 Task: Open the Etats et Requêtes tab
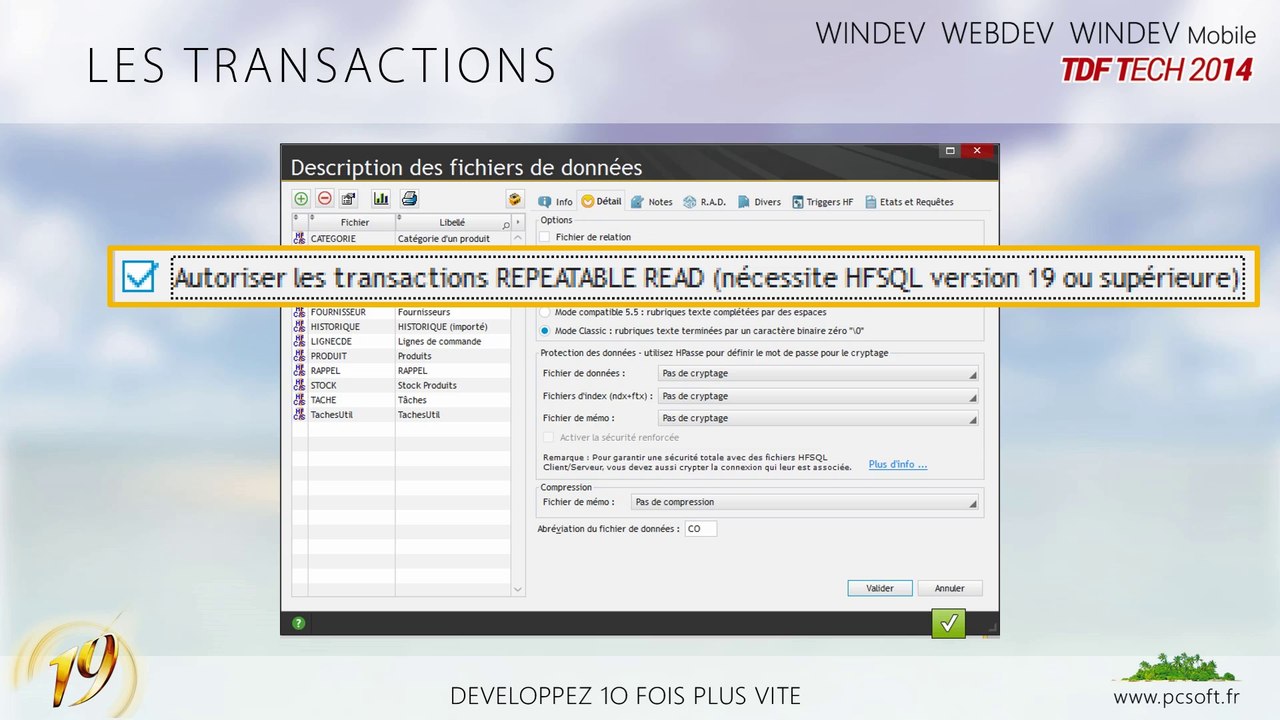click(909, 202)
